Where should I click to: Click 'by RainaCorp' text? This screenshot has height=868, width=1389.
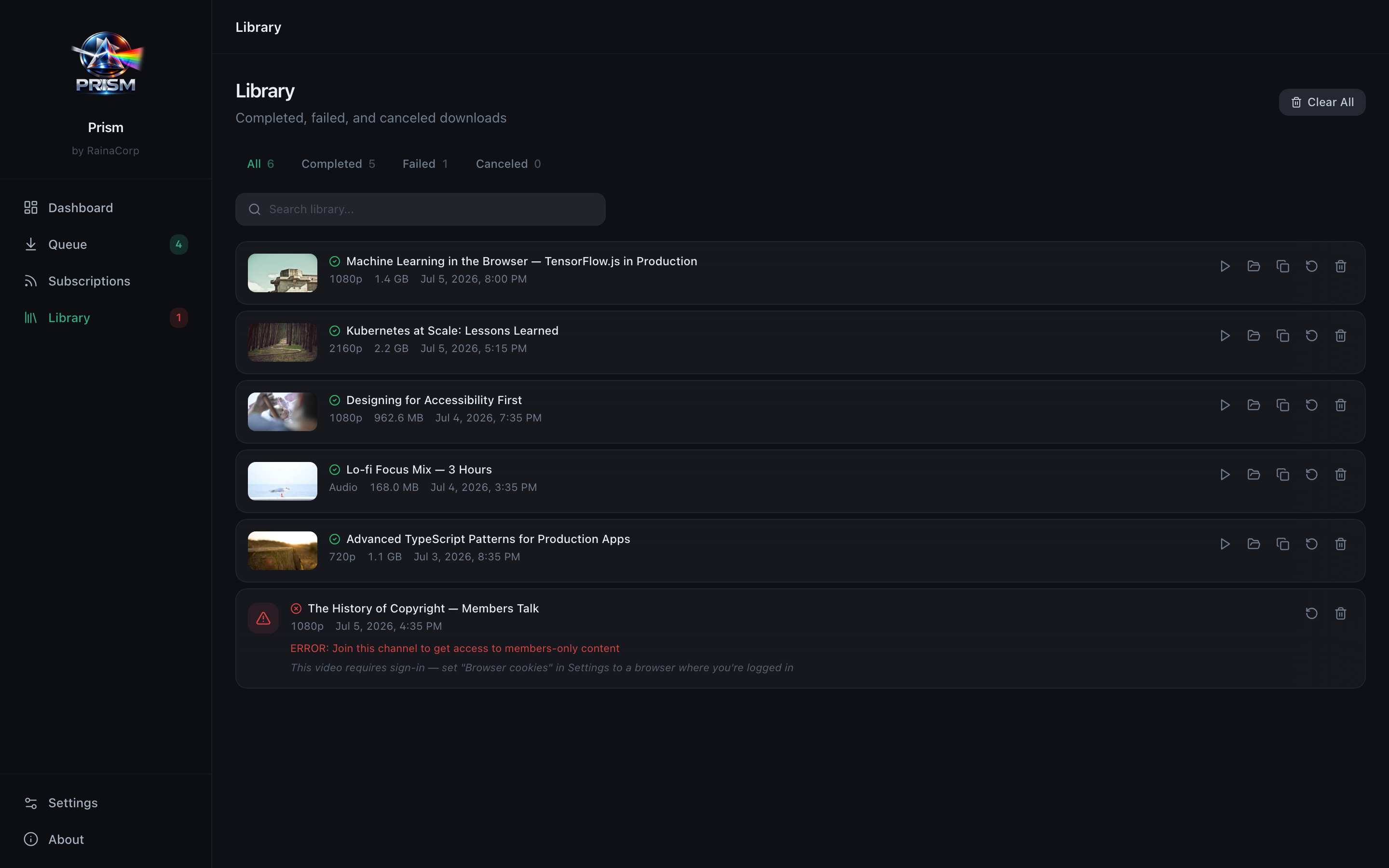106,151
